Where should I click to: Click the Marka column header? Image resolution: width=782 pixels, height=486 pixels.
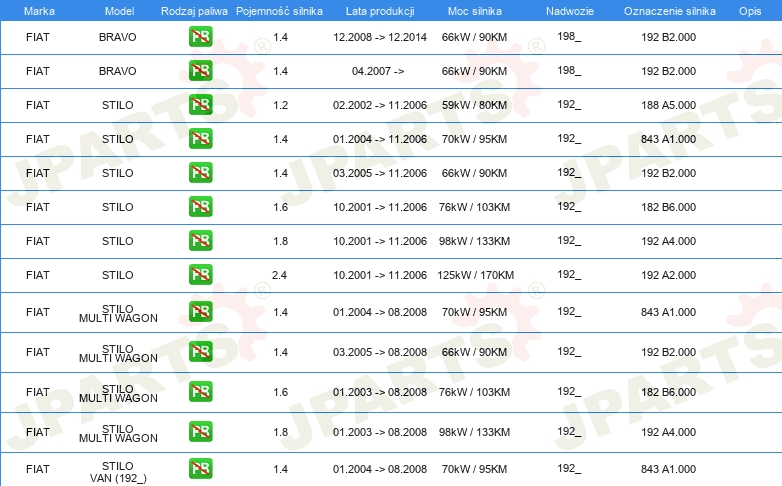39,11
